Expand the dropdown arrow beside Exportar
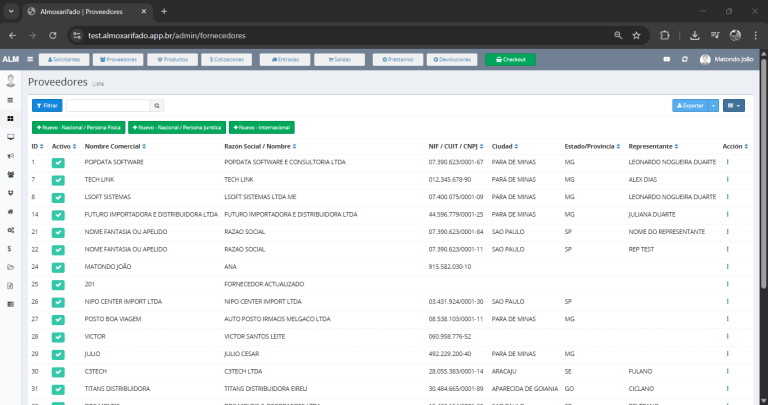The height and width of the screenshot is (405, 768). pyautogui.click(x=713, y=105)
